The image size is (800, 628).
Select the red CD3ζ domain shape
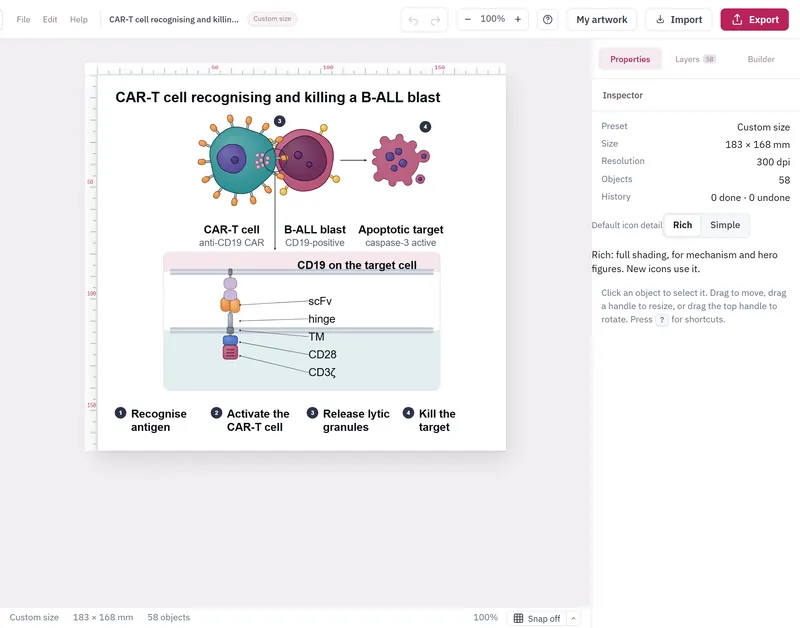[x=230, y=352]
